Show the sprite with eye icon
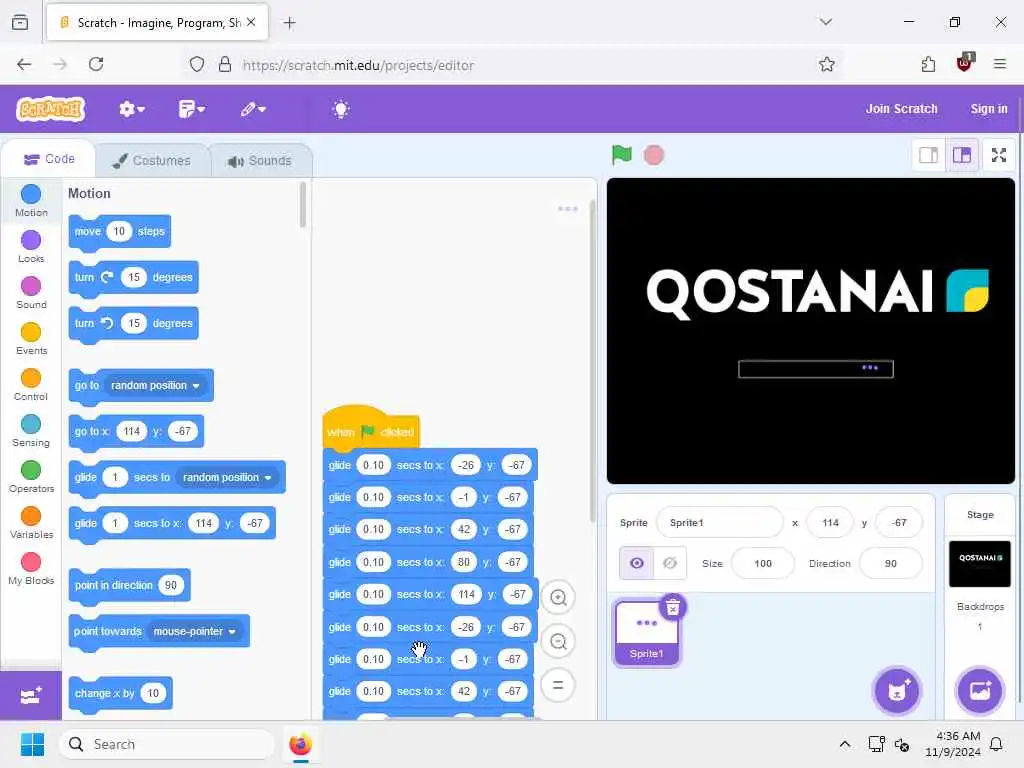Screen dimensions: 1024x768 pos(637,563)
